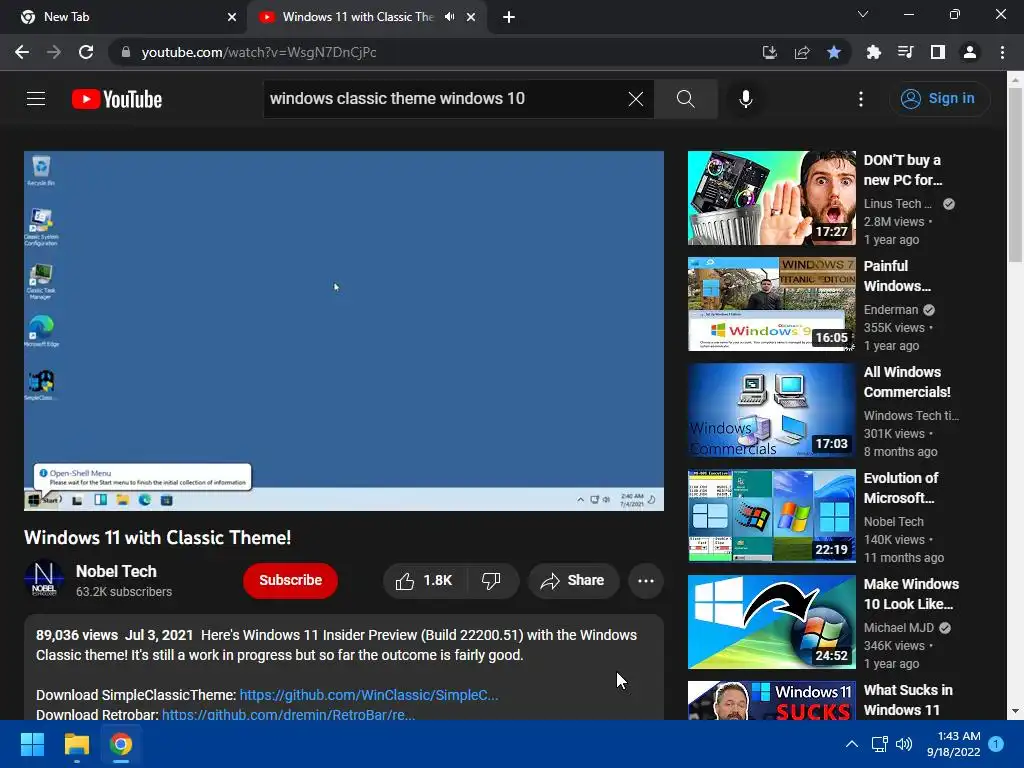This screenshot has height=768, width=1024.
Task: Open Evolution of Microsoft thumbnail
Action: [x=771, y=516]
